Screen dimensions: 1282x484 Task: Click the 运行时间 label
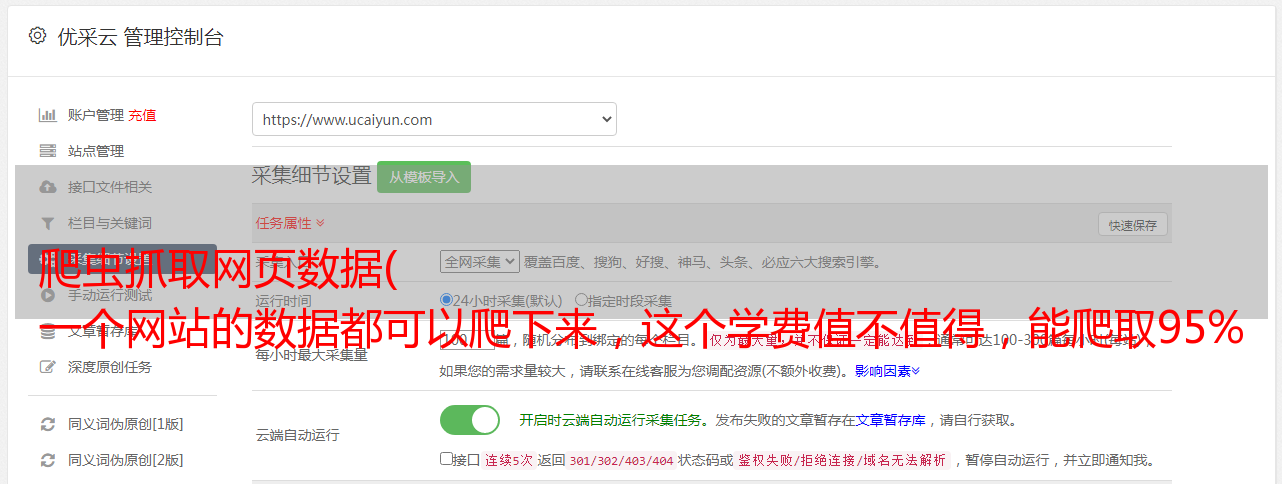(x=283, y=301)
